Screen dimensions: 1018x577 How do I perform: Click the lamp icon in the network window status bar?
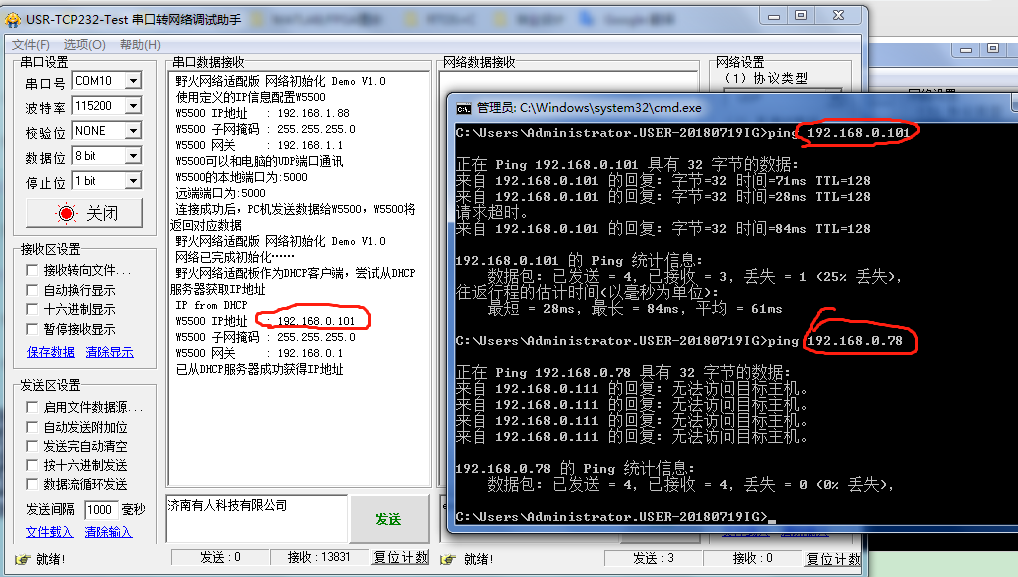(447, 559)
